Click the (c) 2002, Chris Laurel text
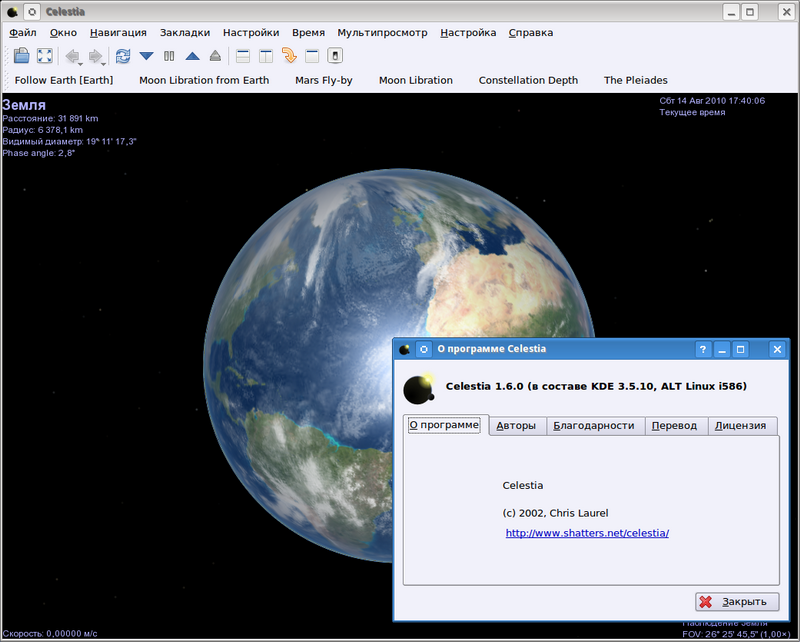The image size is (800, 642). point(555,513)
